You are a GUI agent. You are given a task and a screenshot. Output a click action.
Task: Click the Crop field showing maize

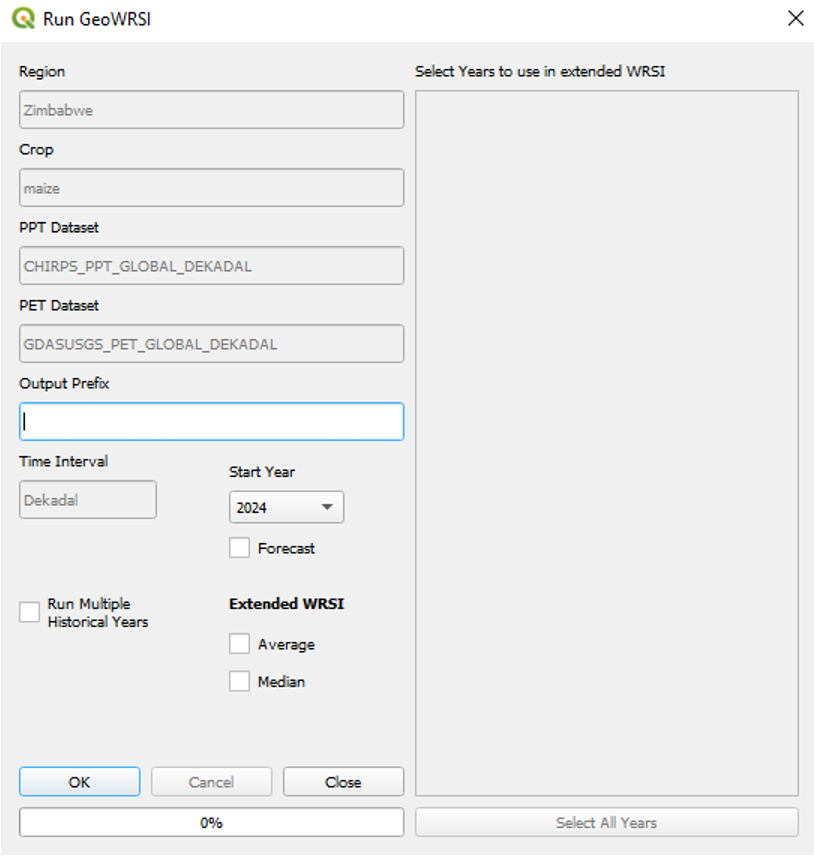pyautogui.click(x=211, y=187)
